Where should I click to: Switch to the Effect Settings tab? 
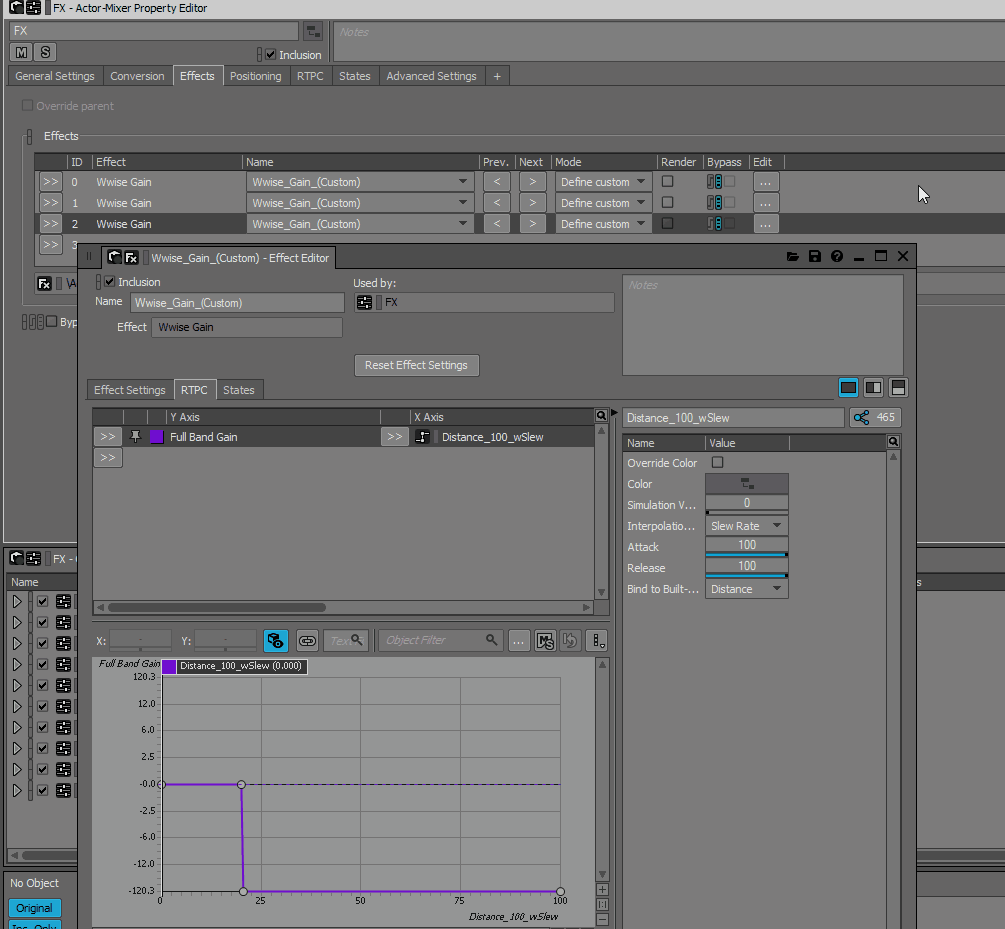click(x=129, y=390)
